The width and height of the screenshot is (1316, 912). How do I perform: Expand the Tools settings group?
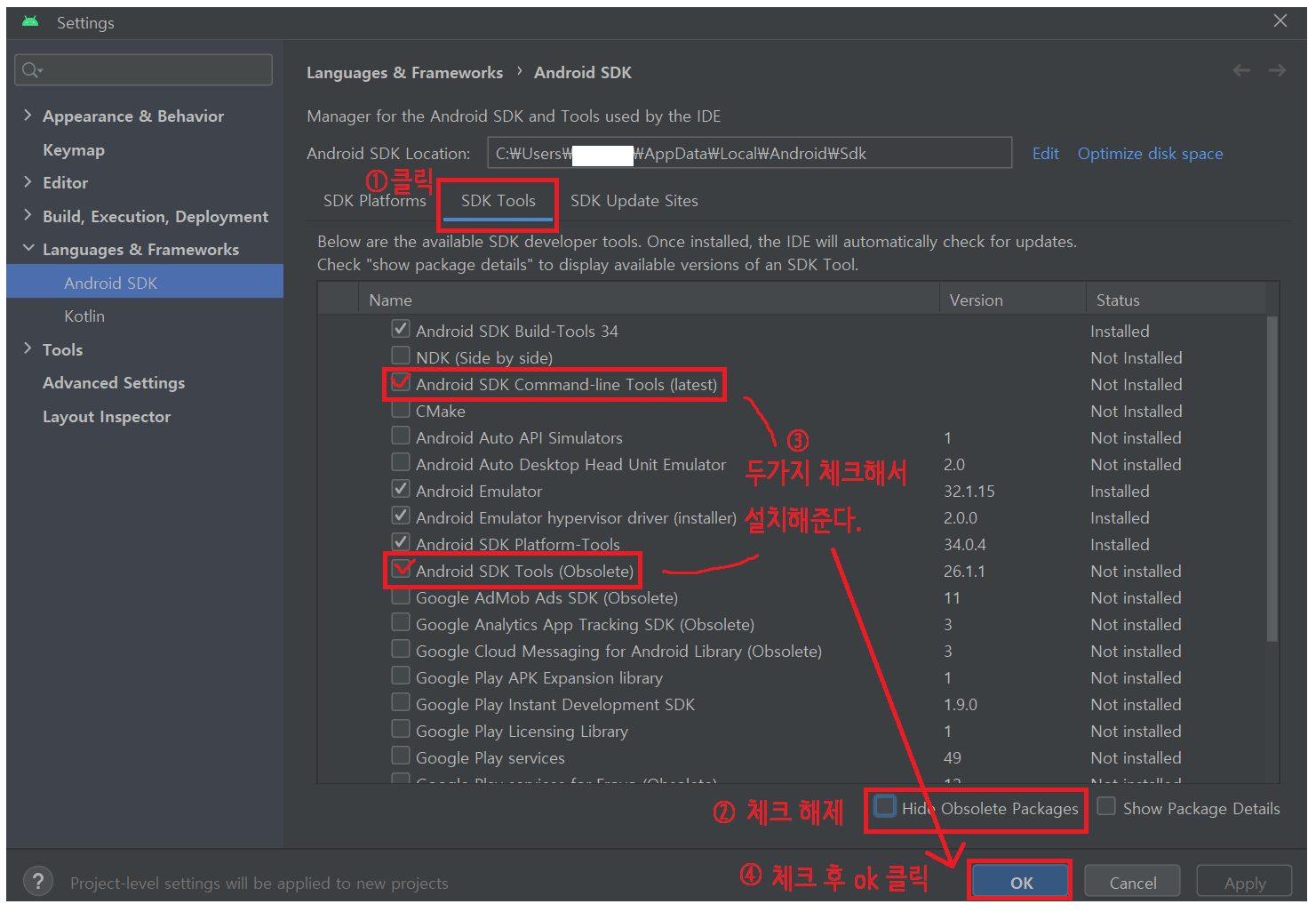28,349
